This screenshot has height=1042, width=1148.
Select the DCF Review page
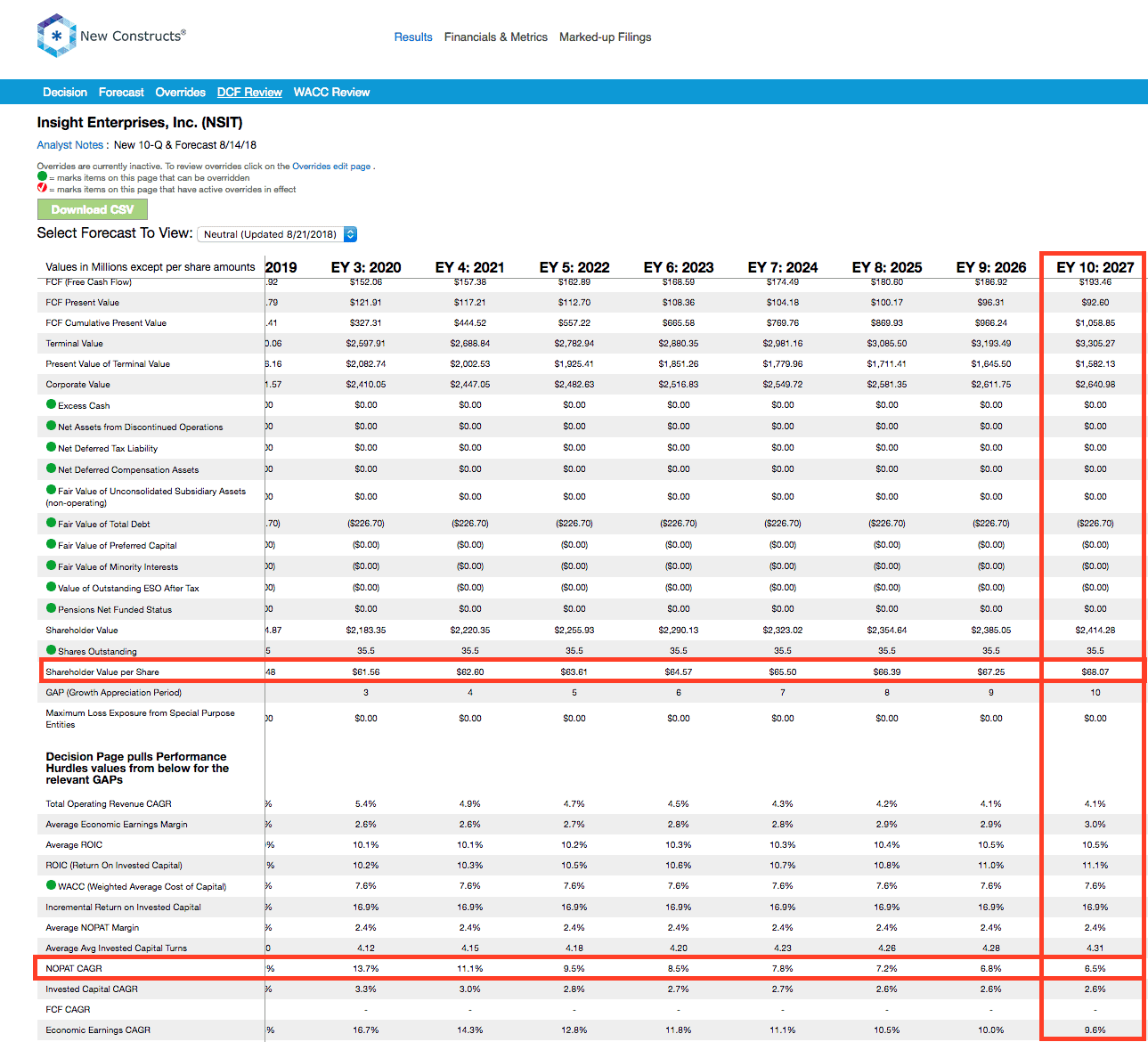pos(249,93)
